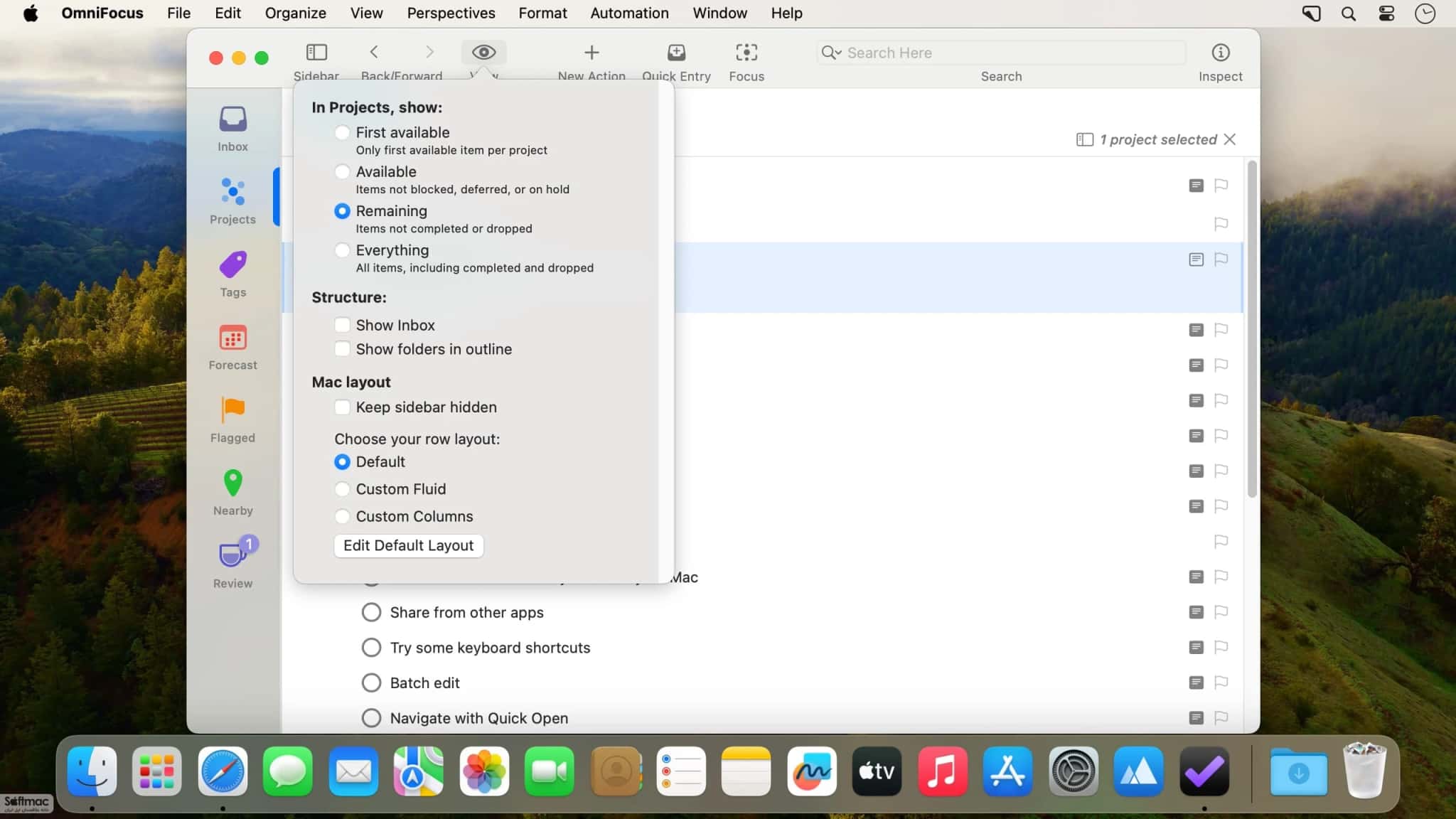Viewport: 1456px width, 819px height.
Task: Open the Perspectives menu
Action: click(x=451, y=13)
